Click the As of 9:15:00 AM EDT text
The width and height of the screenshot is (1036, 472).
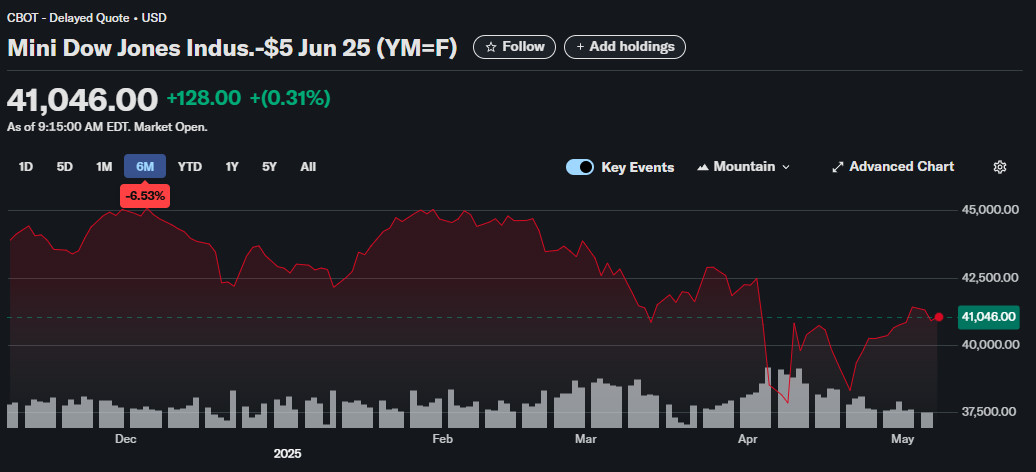[107, 127]
